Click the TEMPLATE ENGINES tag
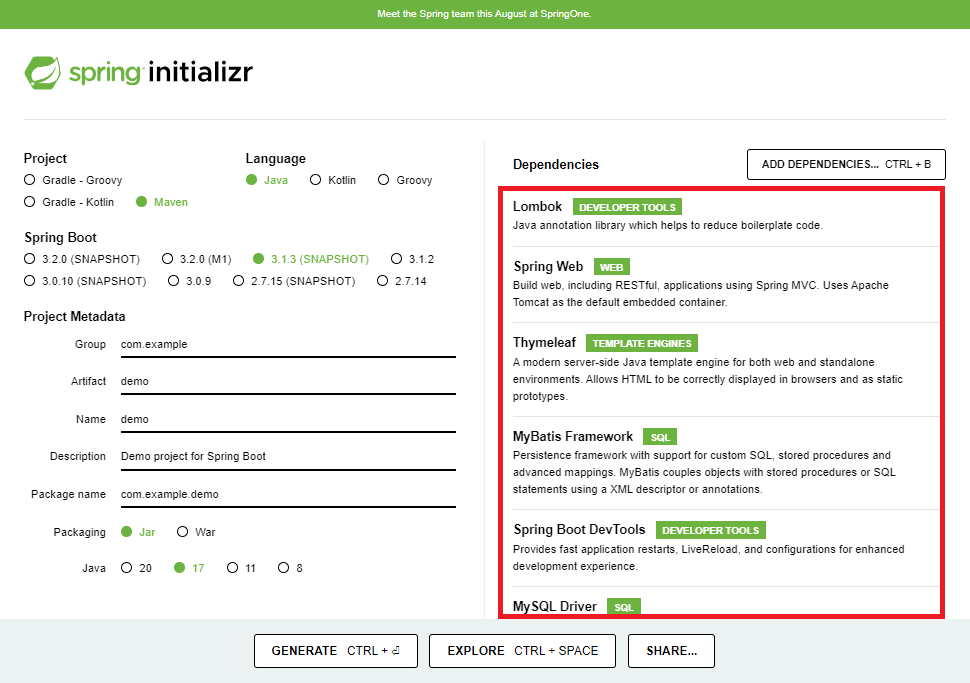This screenshot has height=683, width=970. point(642,343)
